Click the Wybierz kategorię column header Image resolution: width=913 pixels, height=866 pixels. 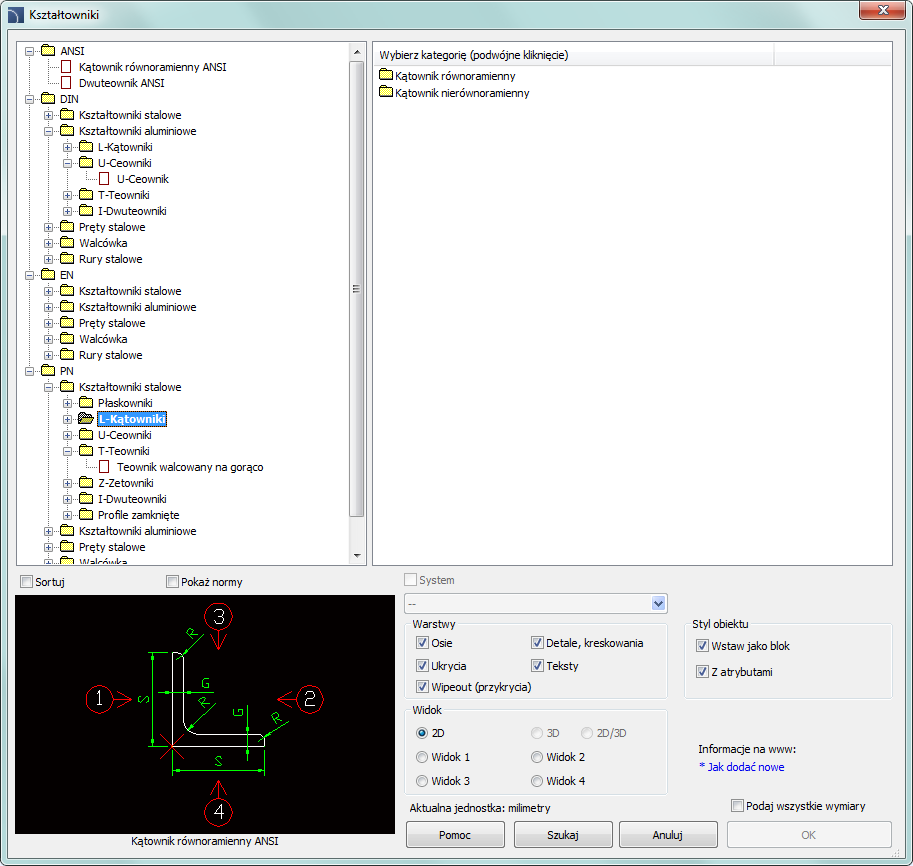[574, 55]
